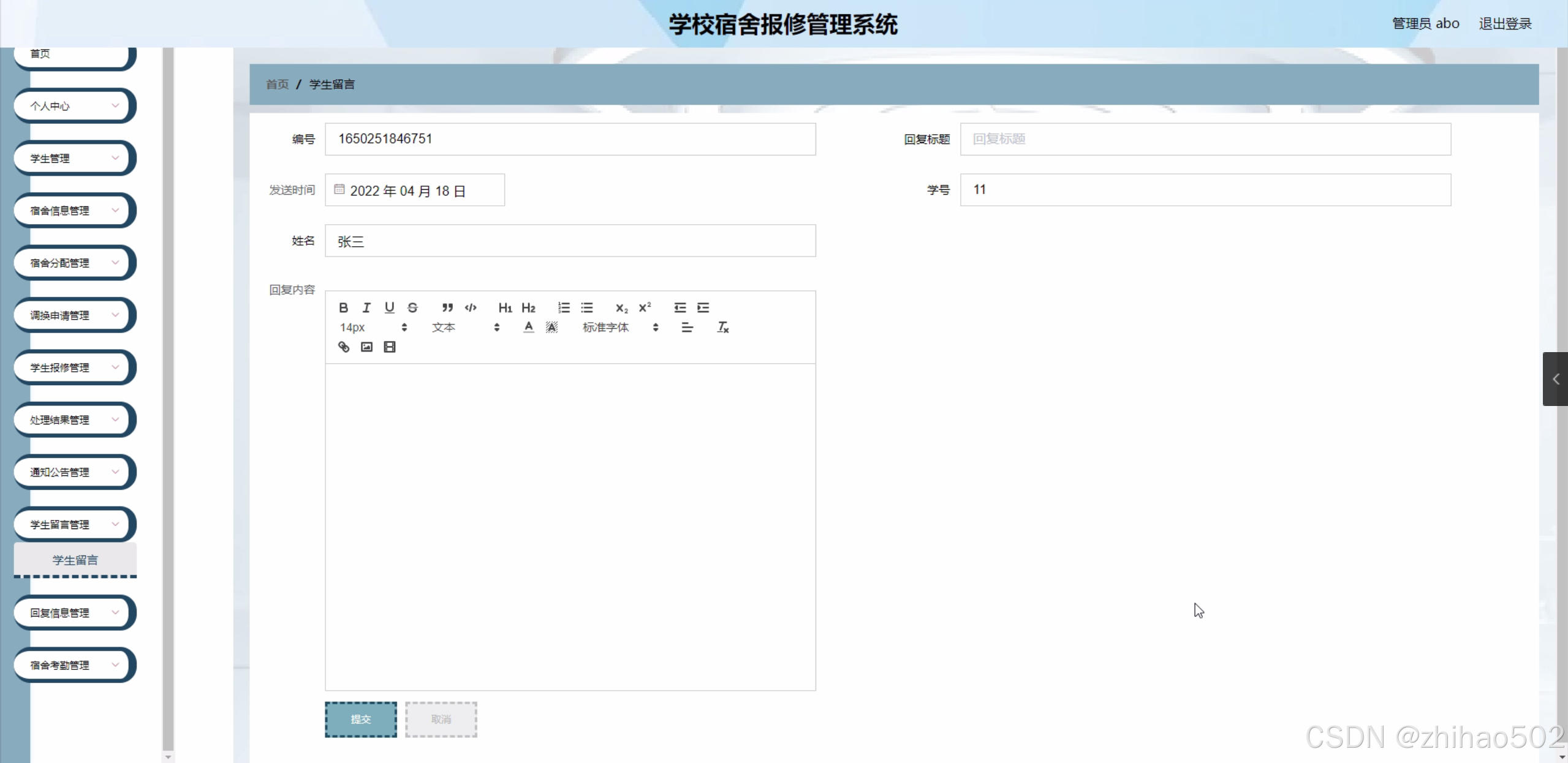The image size is (1568, 763).
Task: Apply italic style in reply editor
Action: [366, 307]
